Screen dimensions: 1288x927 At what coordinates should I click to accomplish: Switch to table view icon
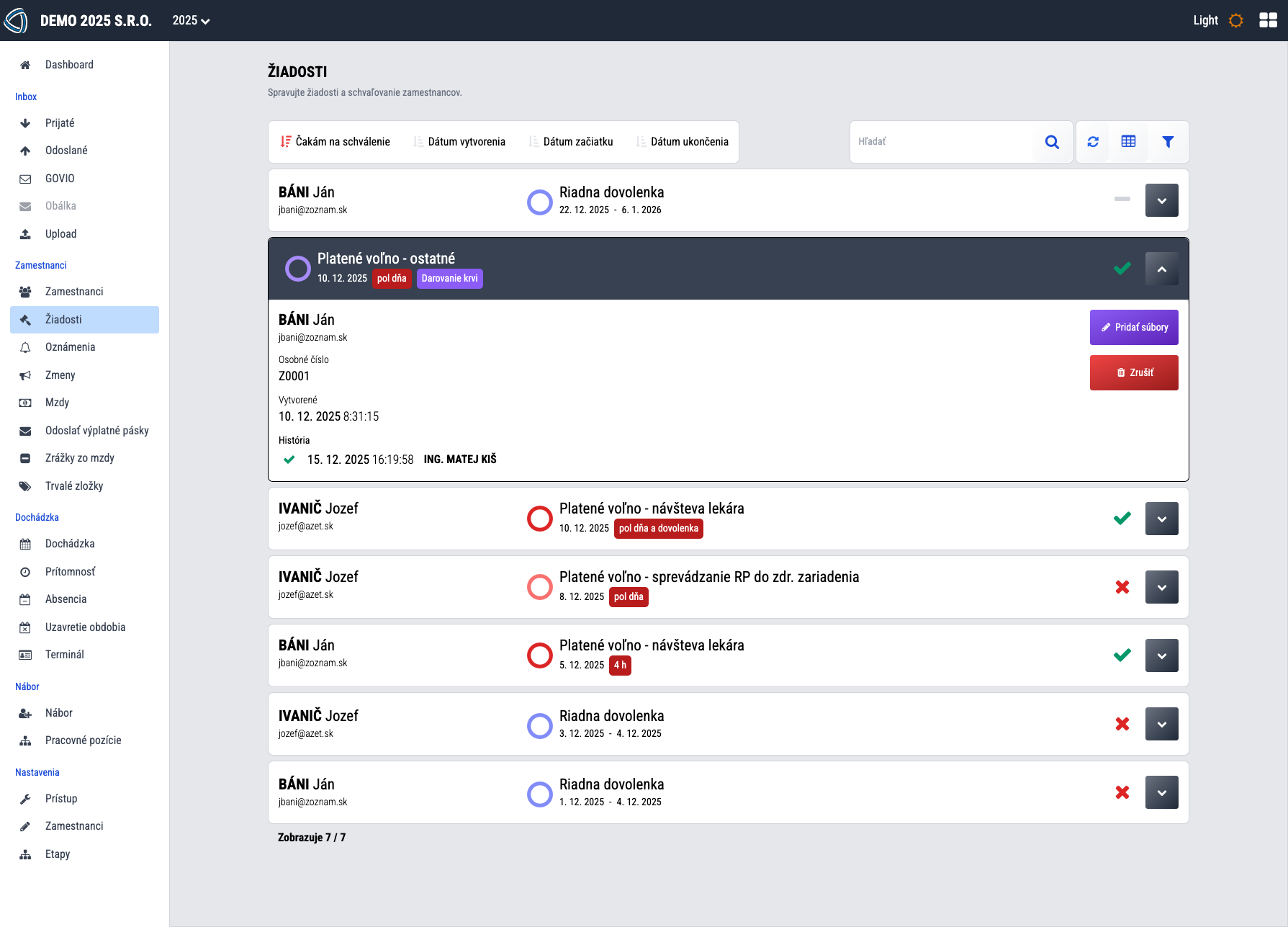coord(1128,142)
